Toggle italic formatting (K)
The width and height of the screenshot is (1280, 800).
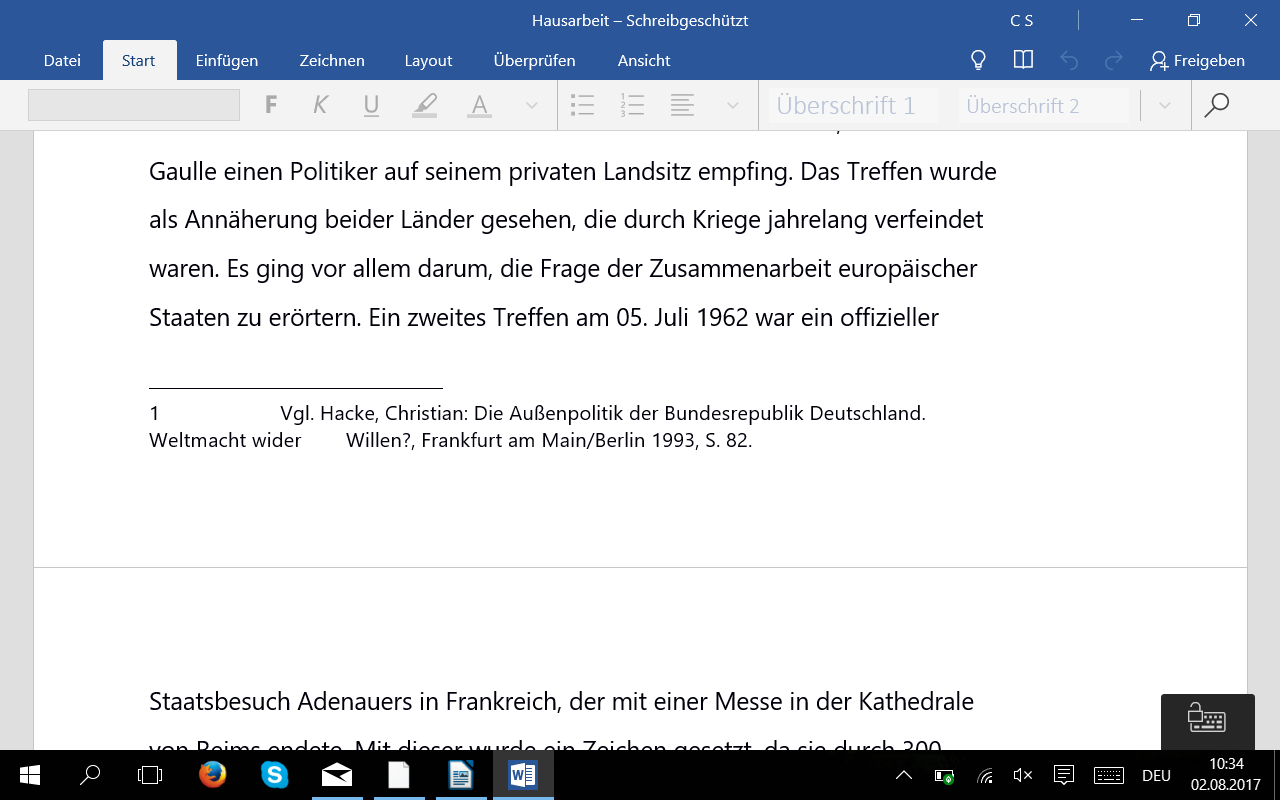coord(321,105)
